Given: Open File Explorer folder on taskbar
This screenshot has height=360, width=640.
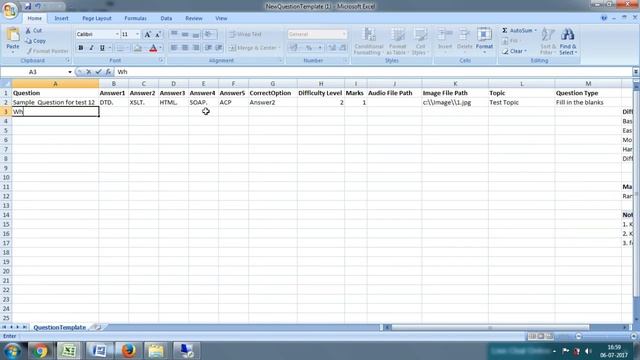Looking at the screenshot, I should click(x=156, y=351).
